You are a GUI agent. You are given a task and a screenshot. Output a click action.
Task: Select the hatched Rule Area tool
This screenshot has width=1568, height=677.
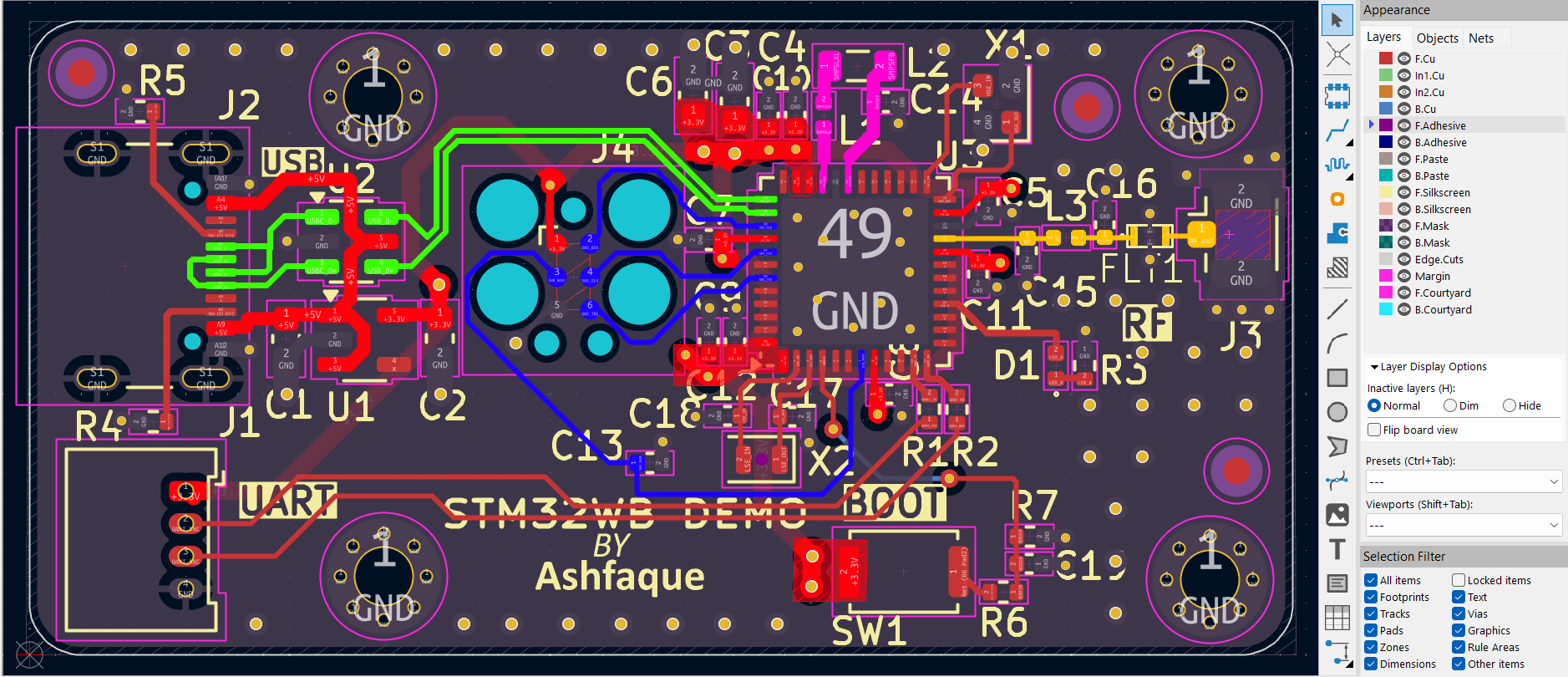(x=1337, y=267)
